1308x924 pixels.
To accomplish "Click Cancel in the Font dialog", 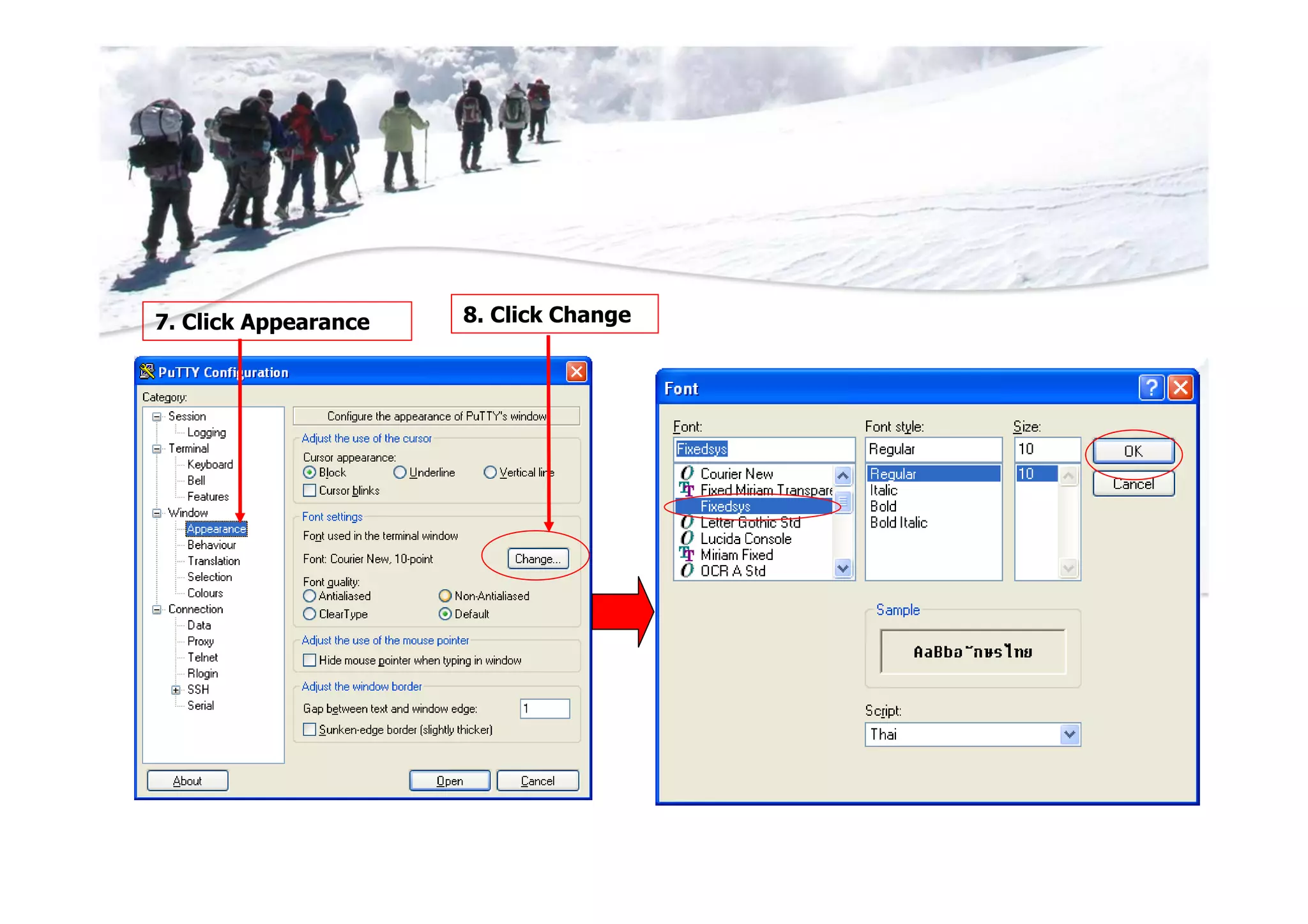I will tap(1133, 484).
